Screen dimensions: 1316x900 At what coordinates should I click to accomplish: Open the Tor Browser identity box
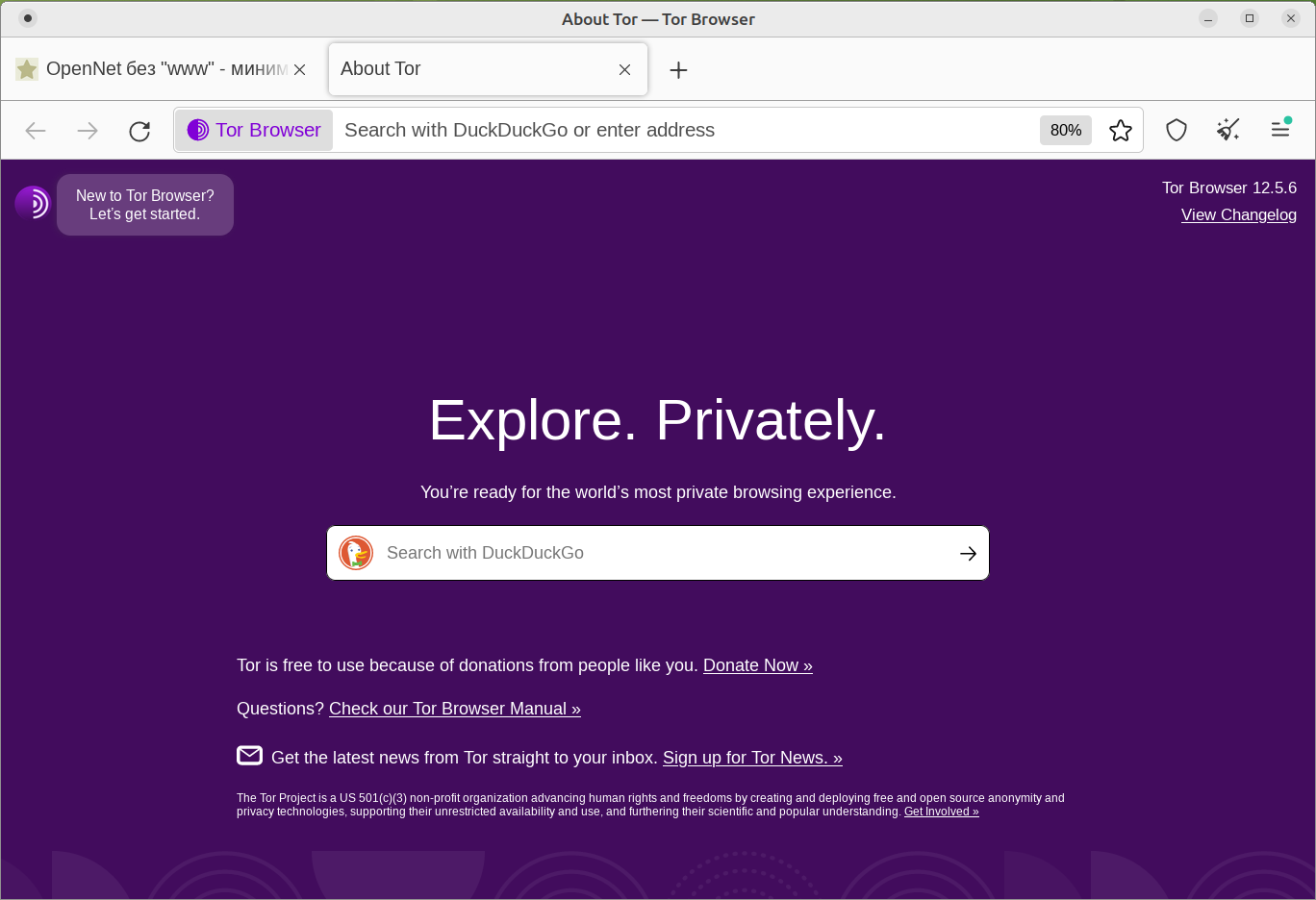point(254,130)
